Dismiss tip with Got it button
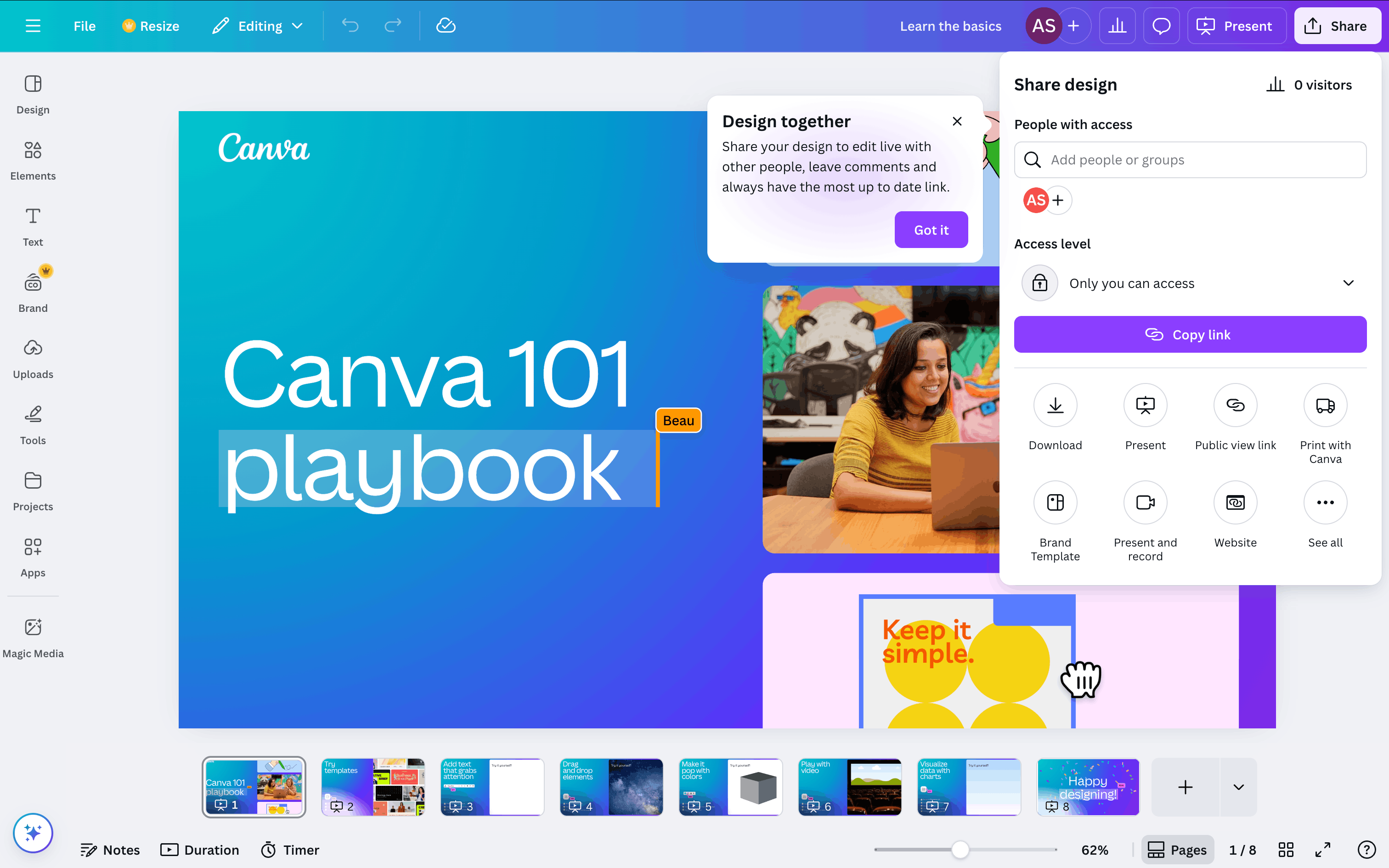 point(931,230)
